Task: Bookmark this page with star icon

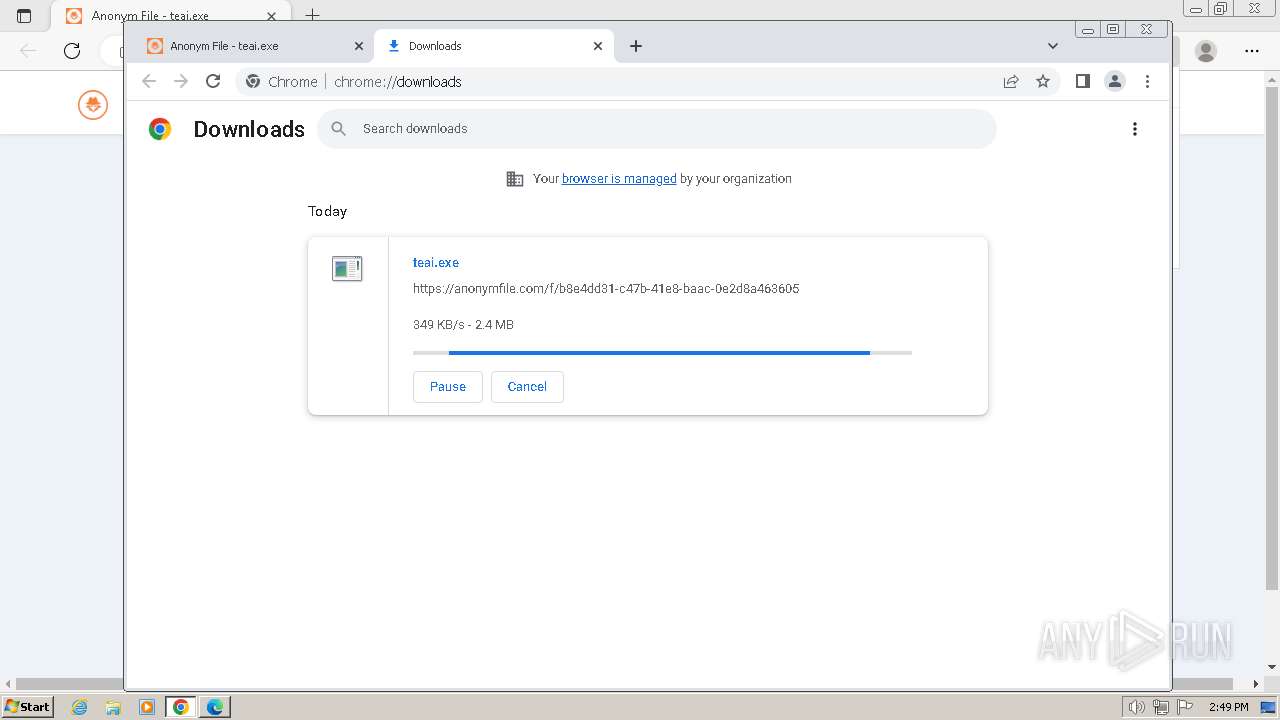Action: coord(1043,82)
